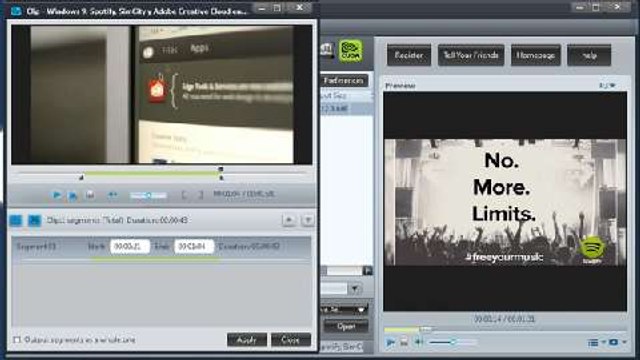Stop playback in the main Preview panel

(x=404, y=342)
